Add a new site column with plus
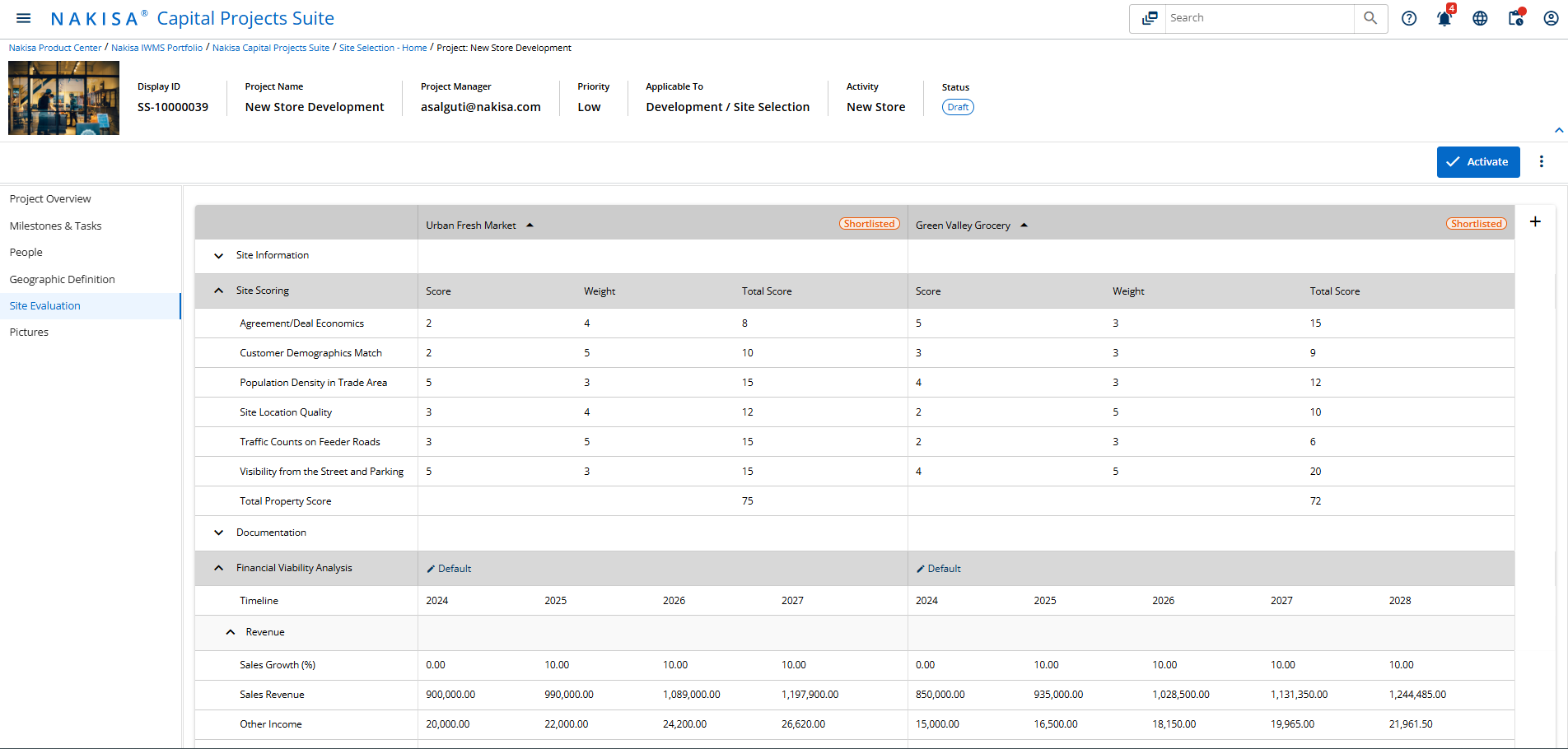Viewport: 1568px width, 749px height. point(1535,221)
